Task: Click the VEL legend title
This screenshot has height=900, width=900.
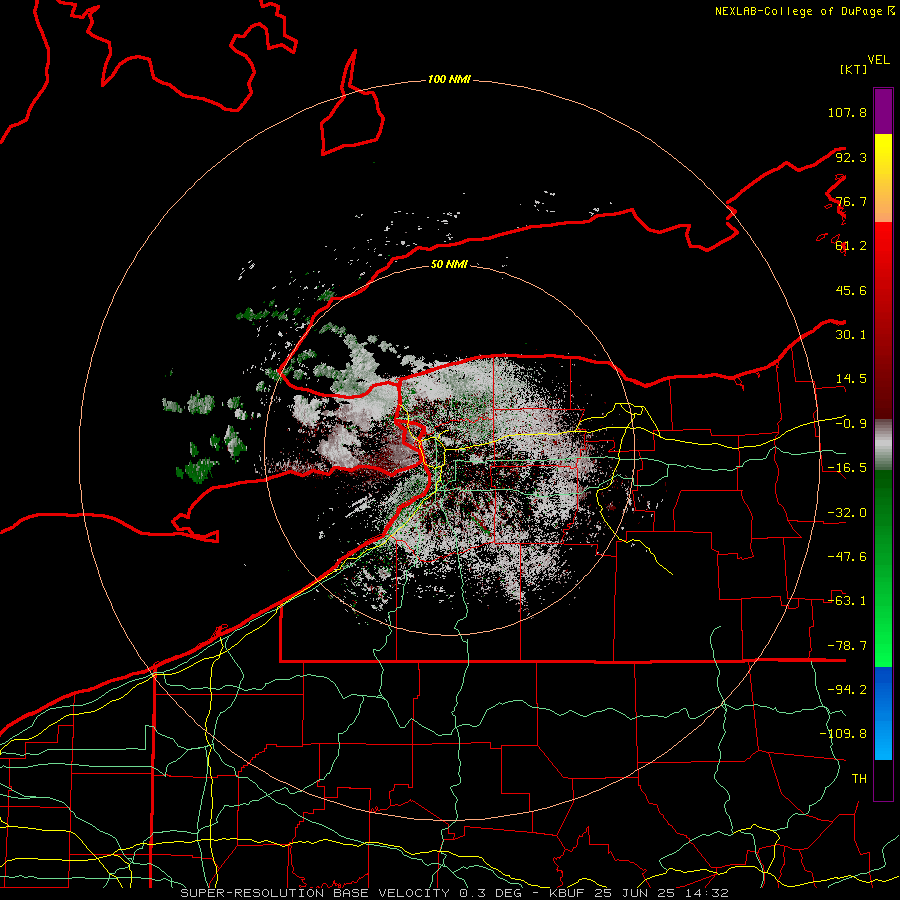Action: [878, 60]
